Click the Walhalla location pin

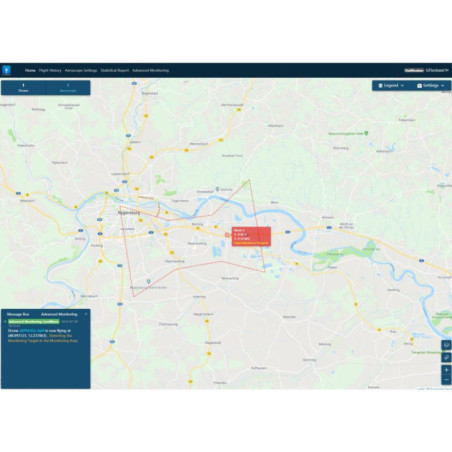tap(217, 189)
